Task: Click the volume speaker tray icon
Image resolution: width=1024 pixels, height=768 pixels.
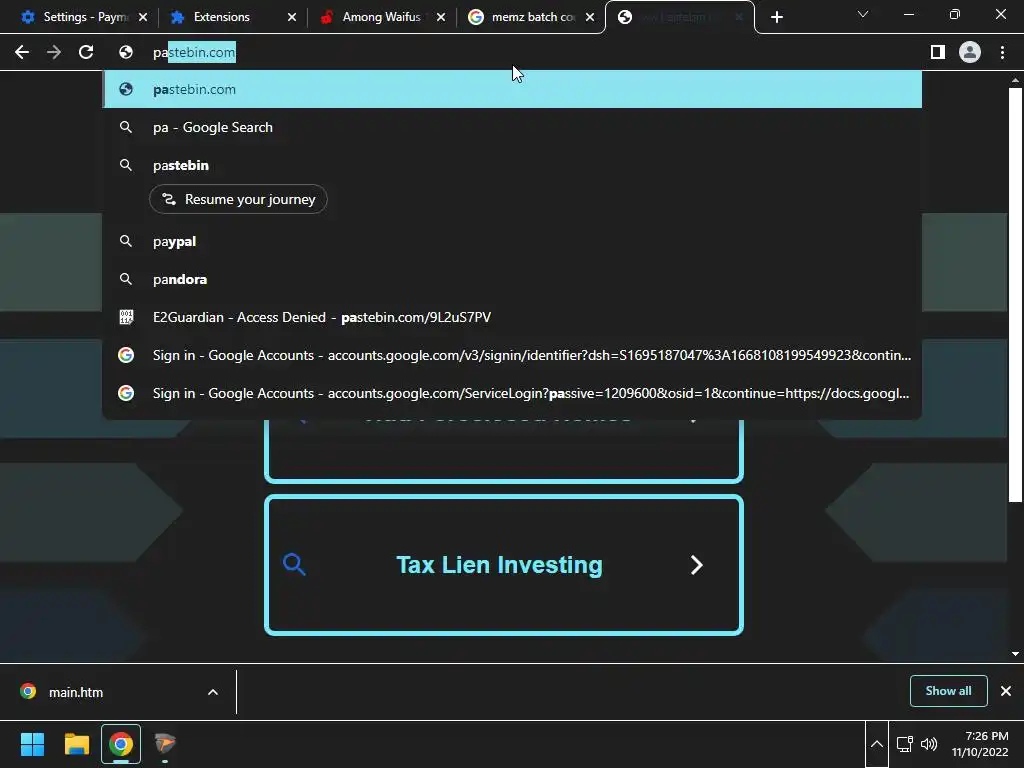Action: pos(929,744)
